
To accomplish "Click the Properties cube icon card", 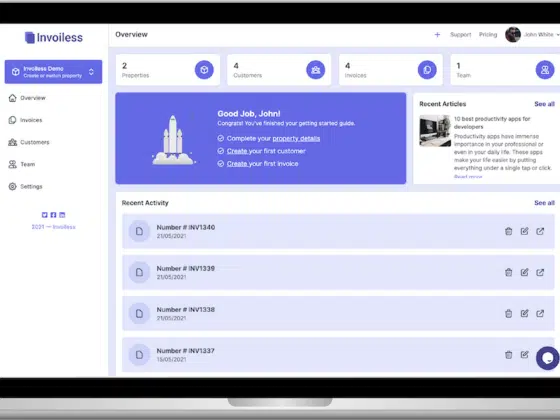I will pyautogui.click(x=204, y=70).
